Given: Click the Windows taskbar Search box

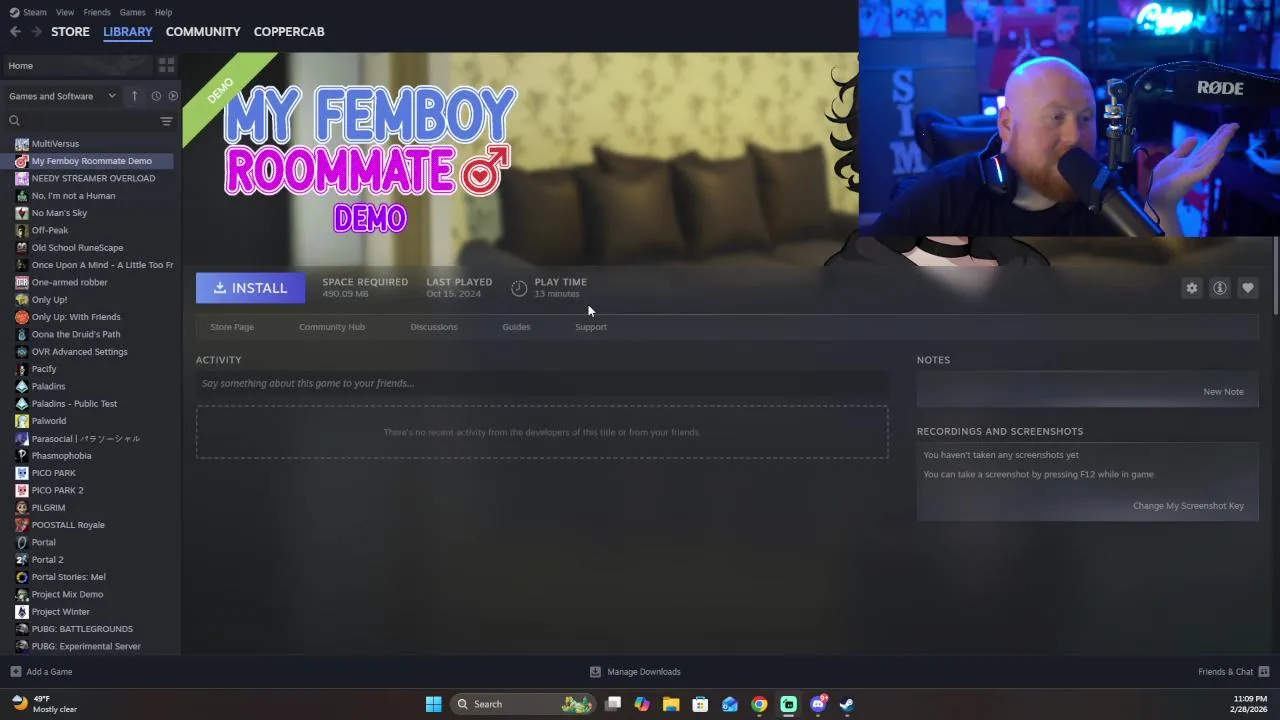Looking at the screenshot, I should (521, 704).
